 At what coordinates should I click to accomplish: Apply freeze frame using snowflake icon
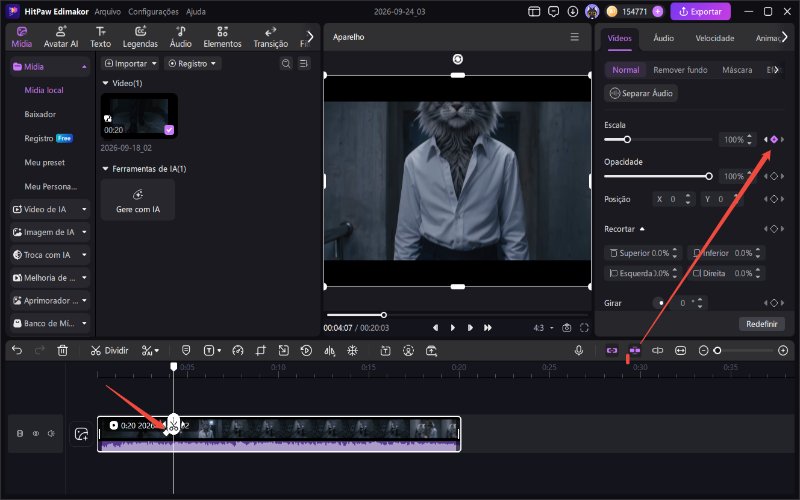point(353,351)
